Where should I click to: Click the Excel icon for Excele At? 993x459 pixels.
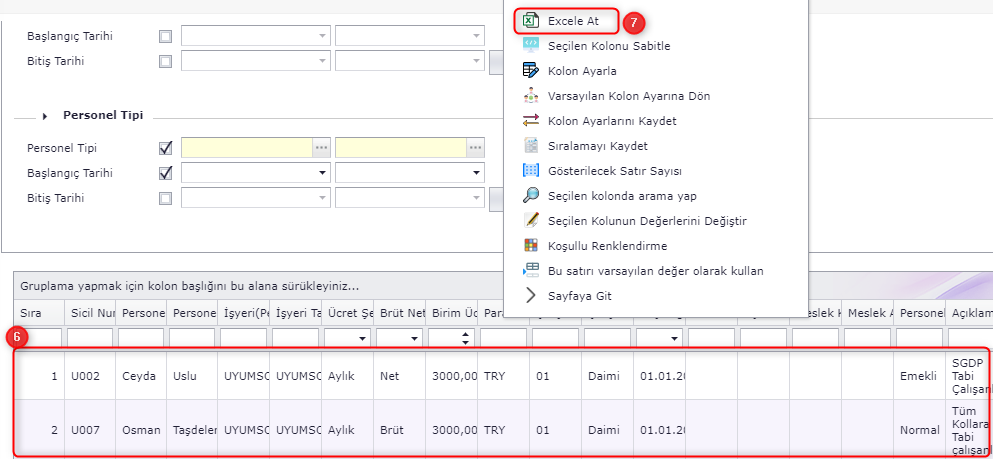tap(530, 21)
